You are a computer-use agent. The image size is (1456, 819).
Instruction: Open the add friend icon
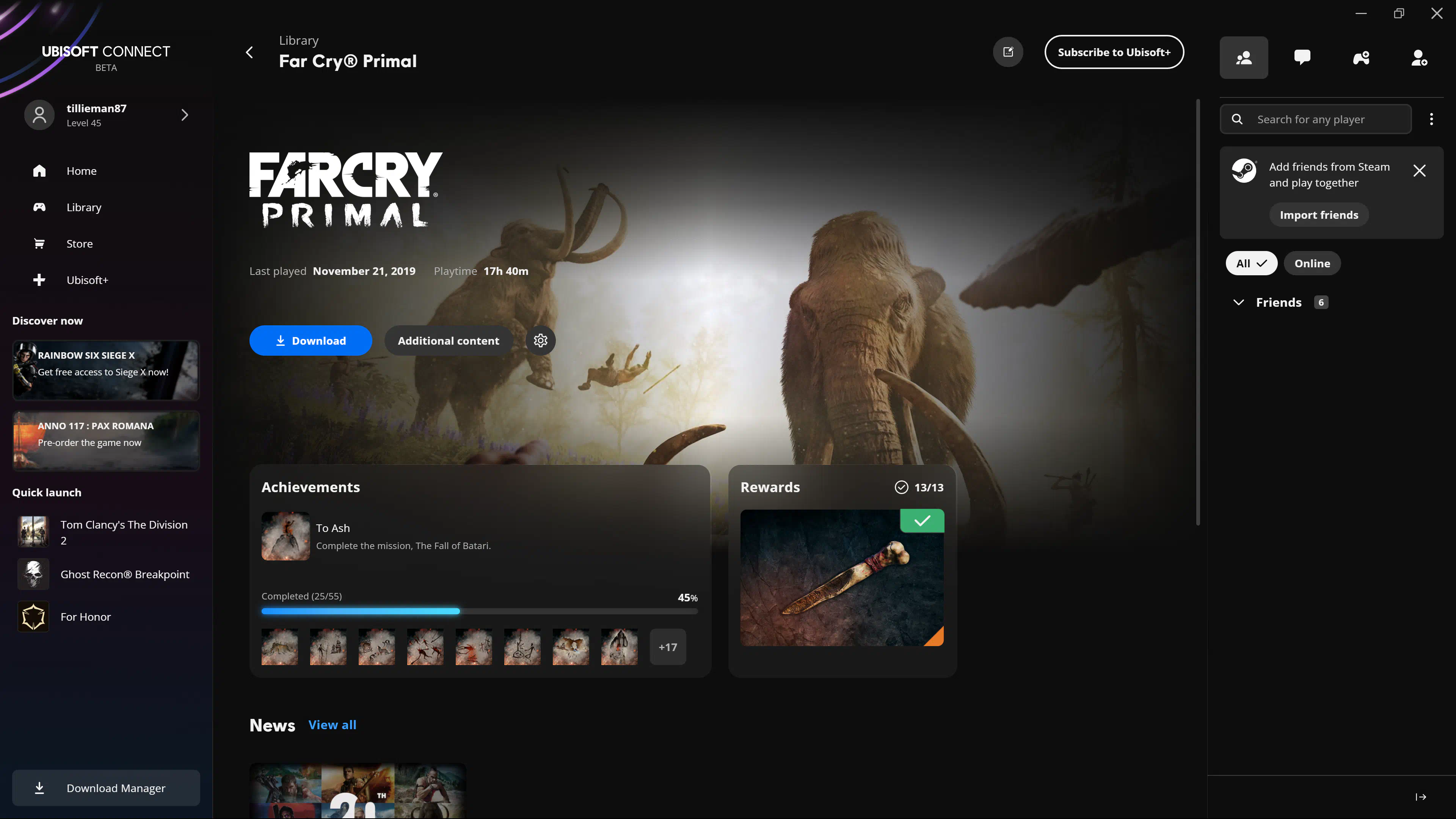1419,58
